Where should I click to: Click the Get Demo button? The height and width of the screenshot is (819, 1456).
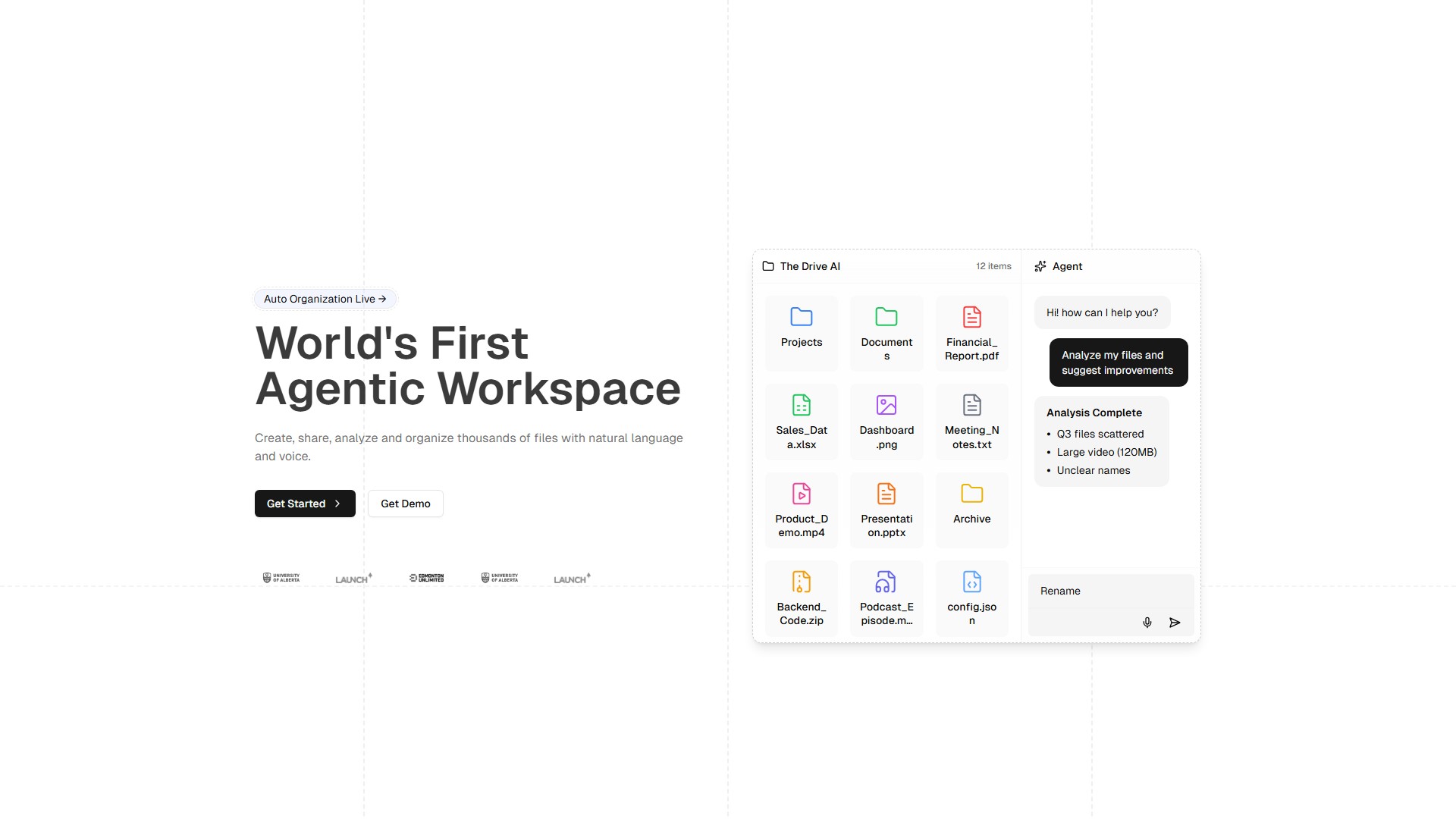tap(406, 504)
